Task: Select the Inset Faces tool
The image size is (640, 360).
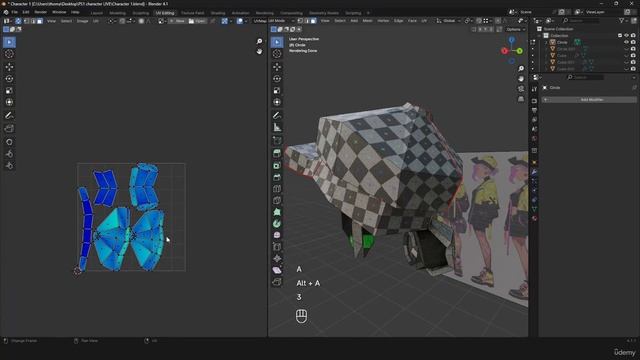Action: click(x=277, y=165)
